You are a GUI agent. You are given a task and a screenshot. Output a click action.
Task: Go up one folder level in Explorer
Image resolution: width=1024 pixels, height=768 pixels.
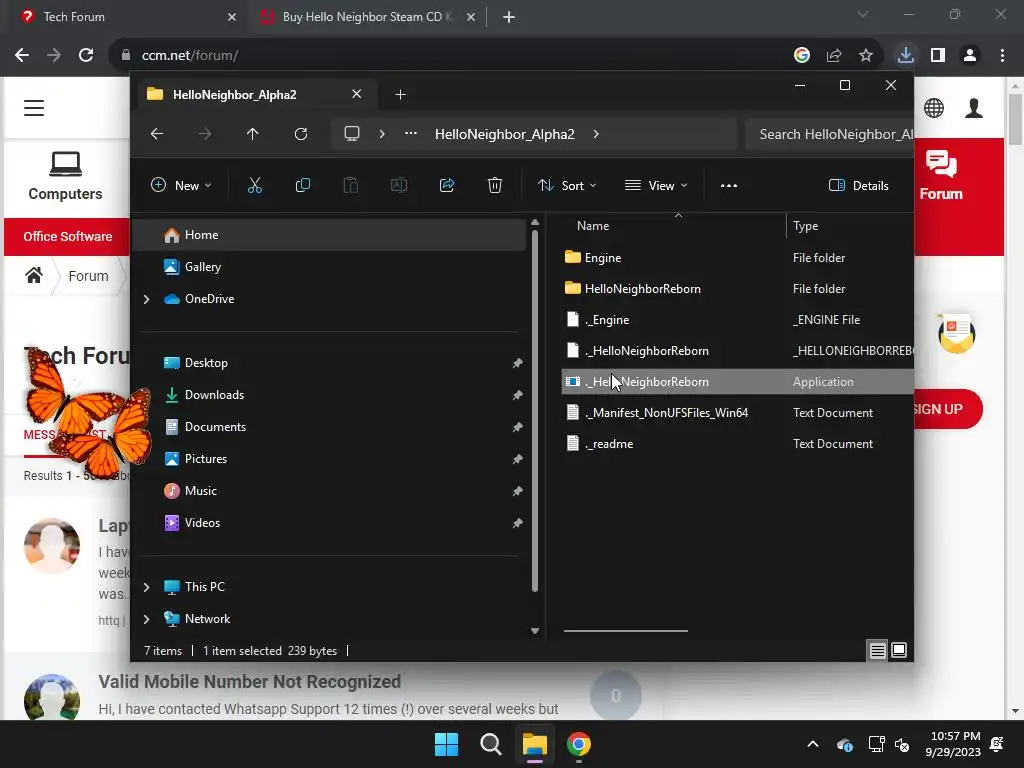[253, 134]
